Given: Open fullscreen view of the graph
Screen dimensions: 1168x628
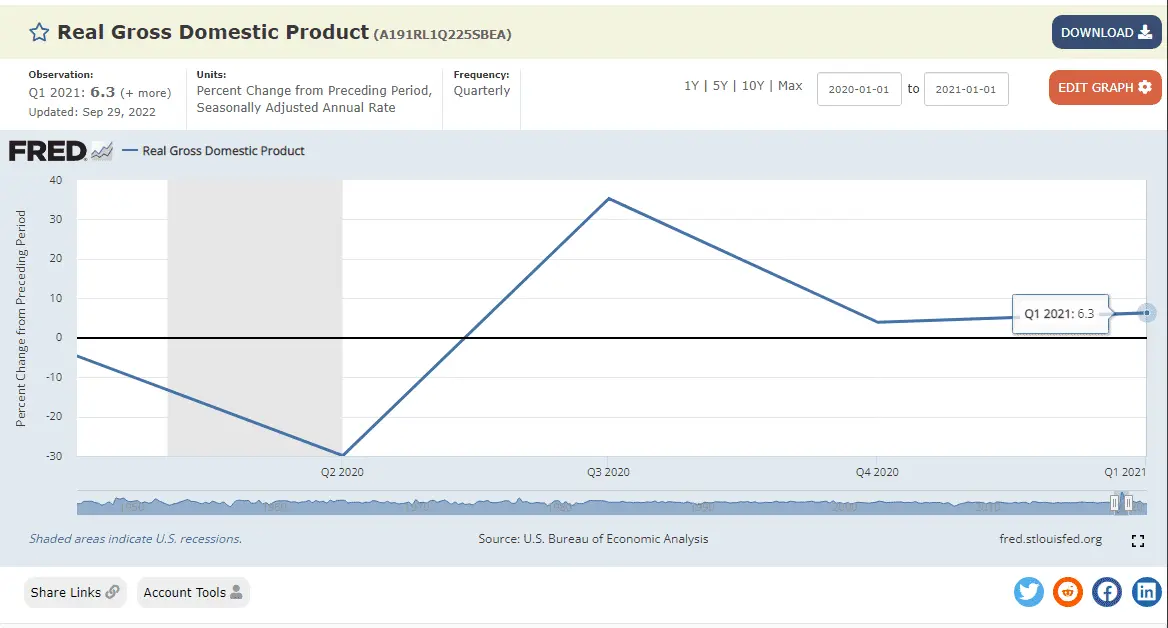Looking at the screenshot, I should [x=1137, y=541].
